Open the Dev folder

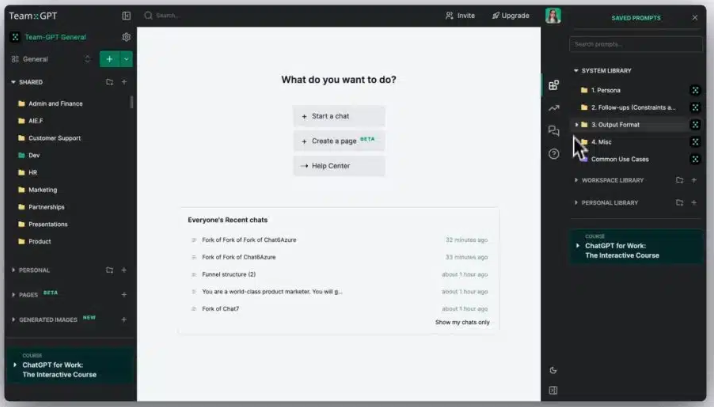pyautogui.click(x=29, y=155)
